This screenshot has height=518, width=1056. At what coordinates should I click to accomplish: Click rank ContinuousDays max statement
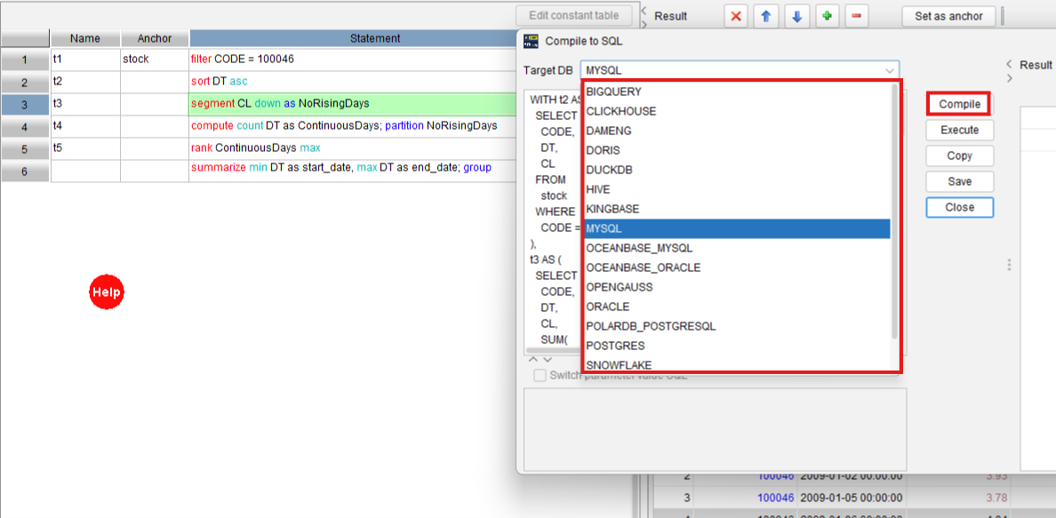pyautogui.click(x=353, y=148)
